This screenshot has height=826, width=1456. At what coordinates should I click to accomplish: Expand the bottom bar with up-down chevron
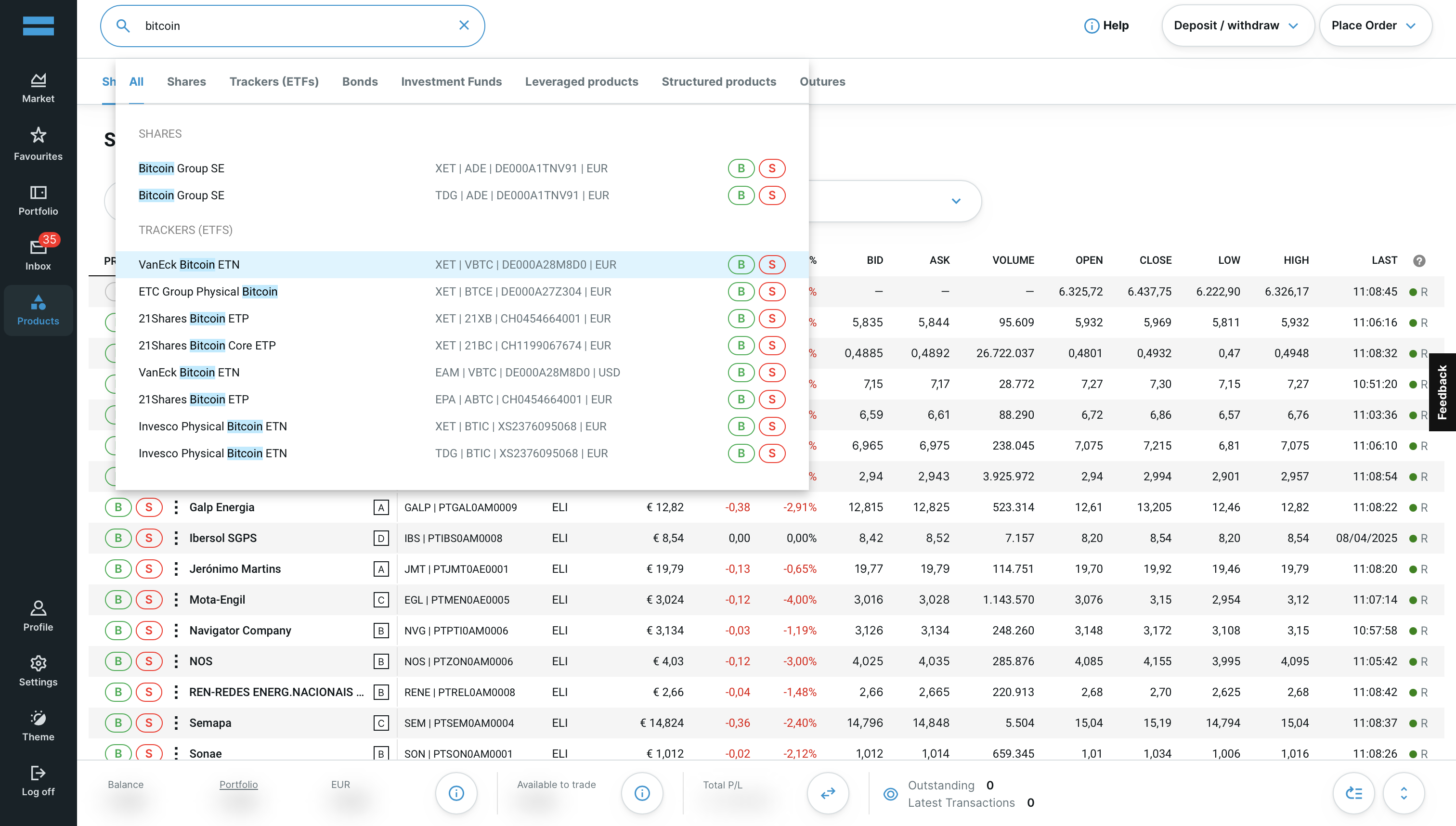click(x=1403, y=792)
